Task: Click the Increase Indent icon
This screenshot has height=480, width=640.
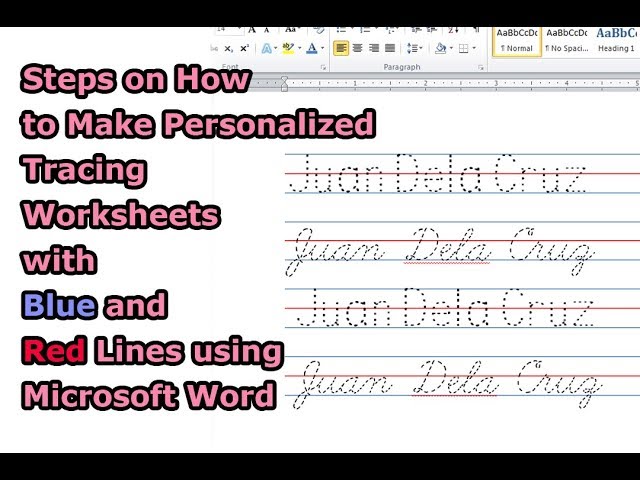Action: (x=432, y=30)
